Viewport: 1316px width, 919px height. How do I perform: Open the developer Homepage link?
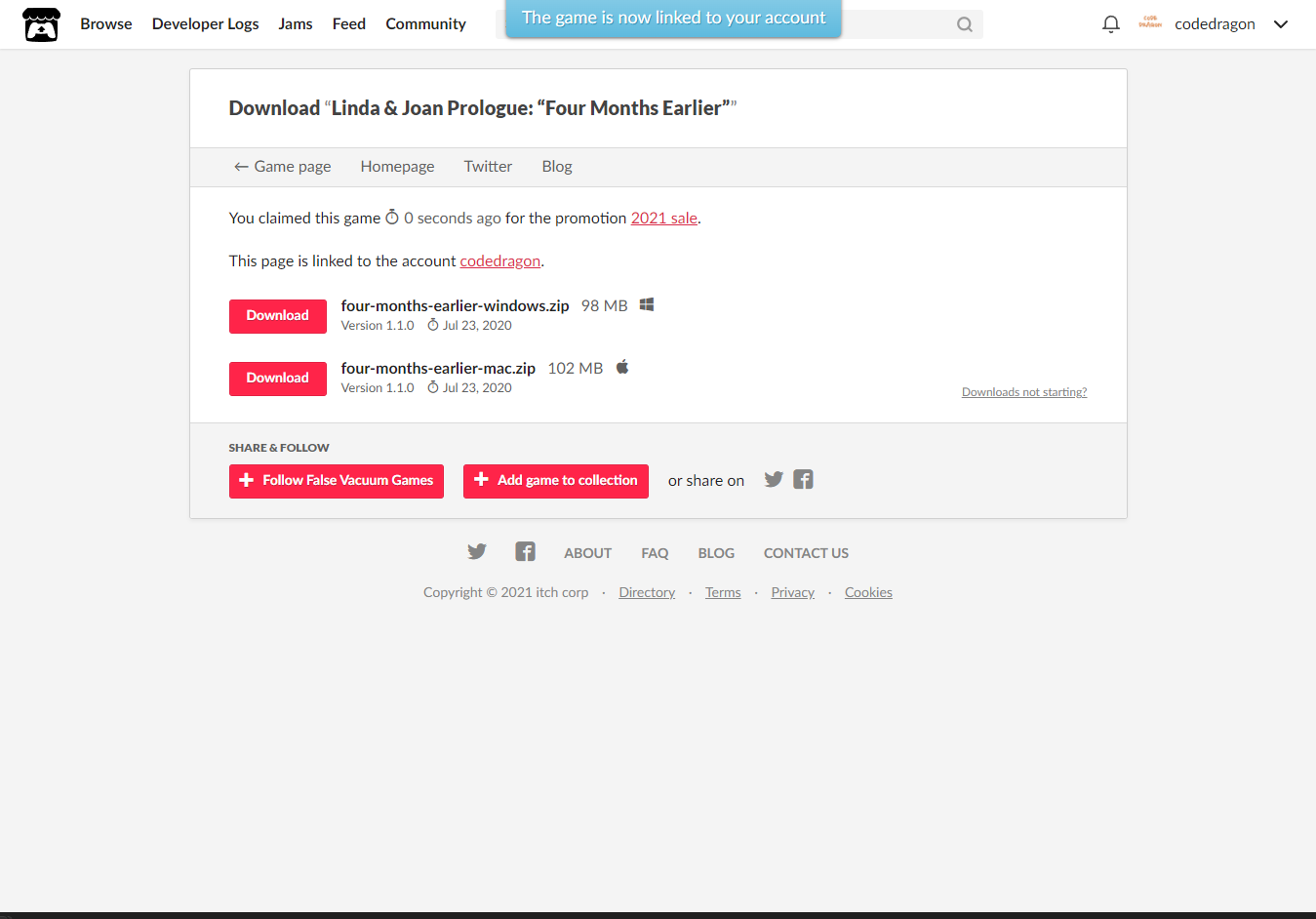(x=398, y=166)
